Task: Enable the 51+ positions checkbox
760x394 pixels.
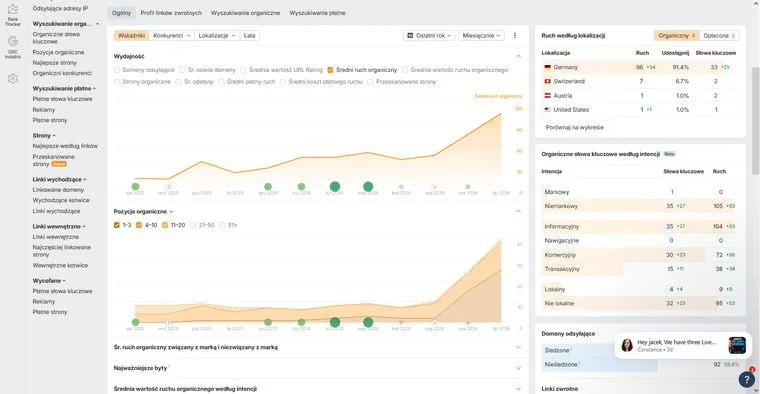Action: click(222, 225)
